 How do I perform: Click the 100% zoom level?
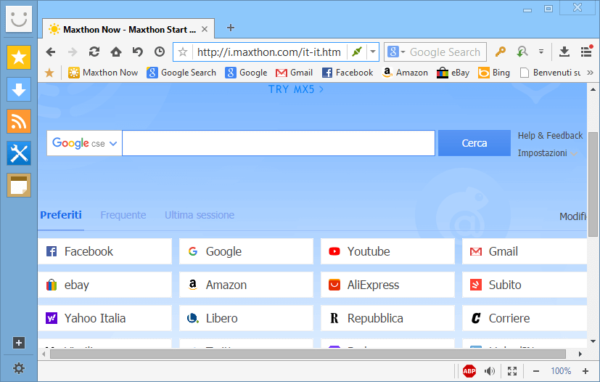[561, 371]
